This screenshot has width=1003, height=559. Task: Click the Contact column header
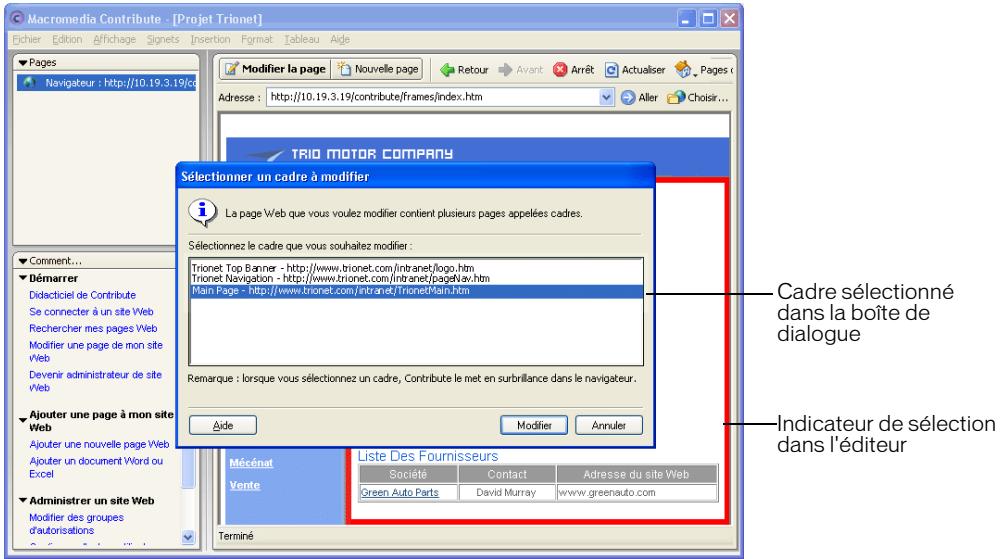click(x=507, y=474)
